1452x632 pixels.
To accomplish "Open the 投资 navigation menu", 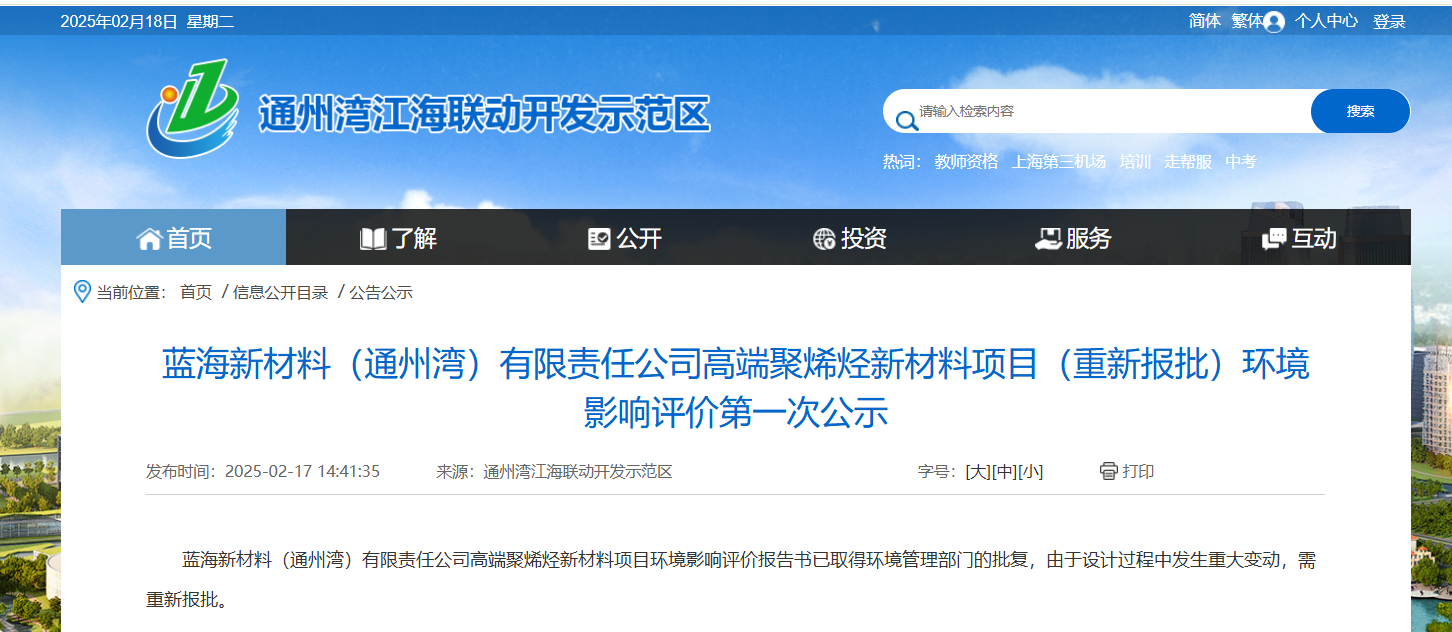I will coord(849,237).
